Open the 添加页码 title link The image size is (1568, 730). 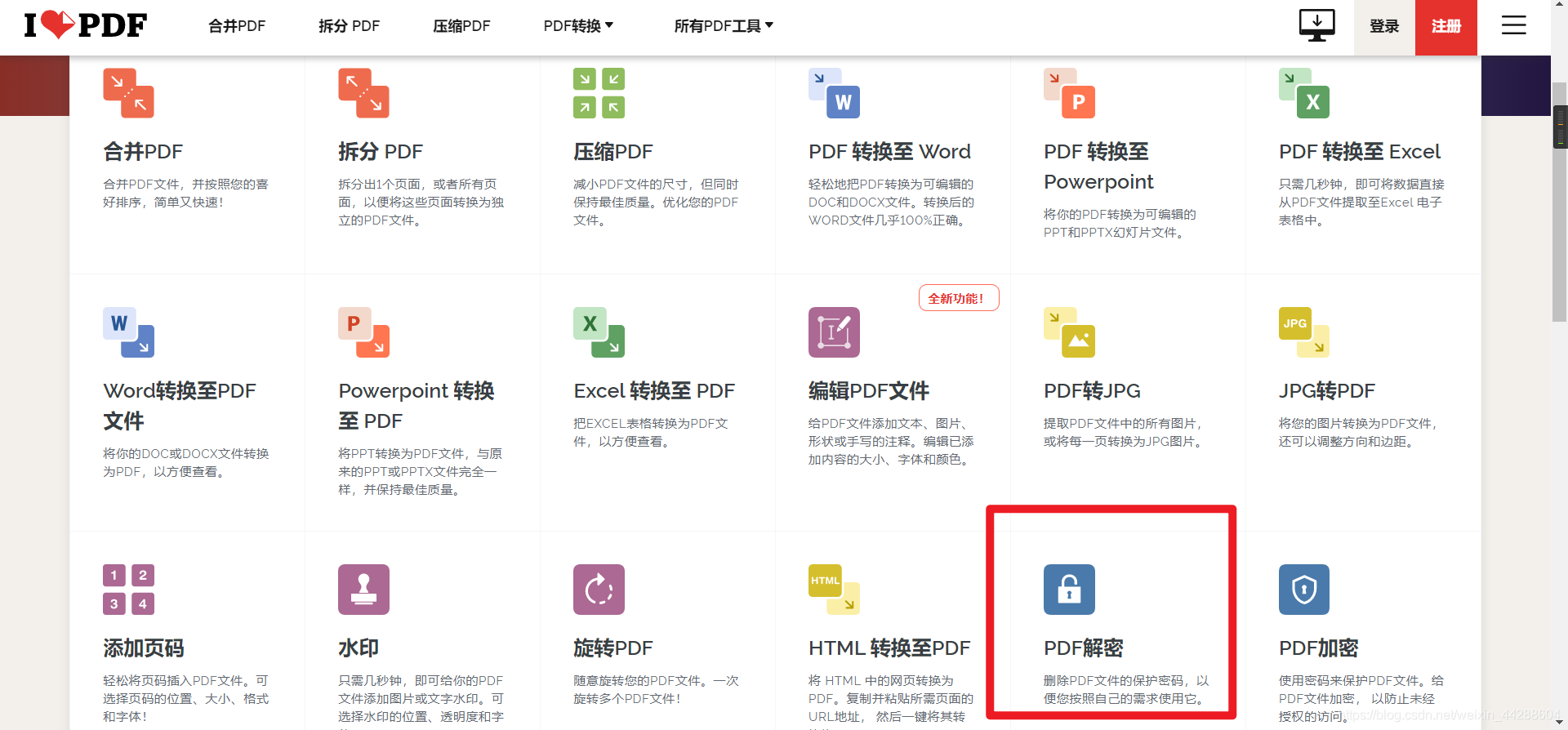pyautogui.click(x=144, y=648)
